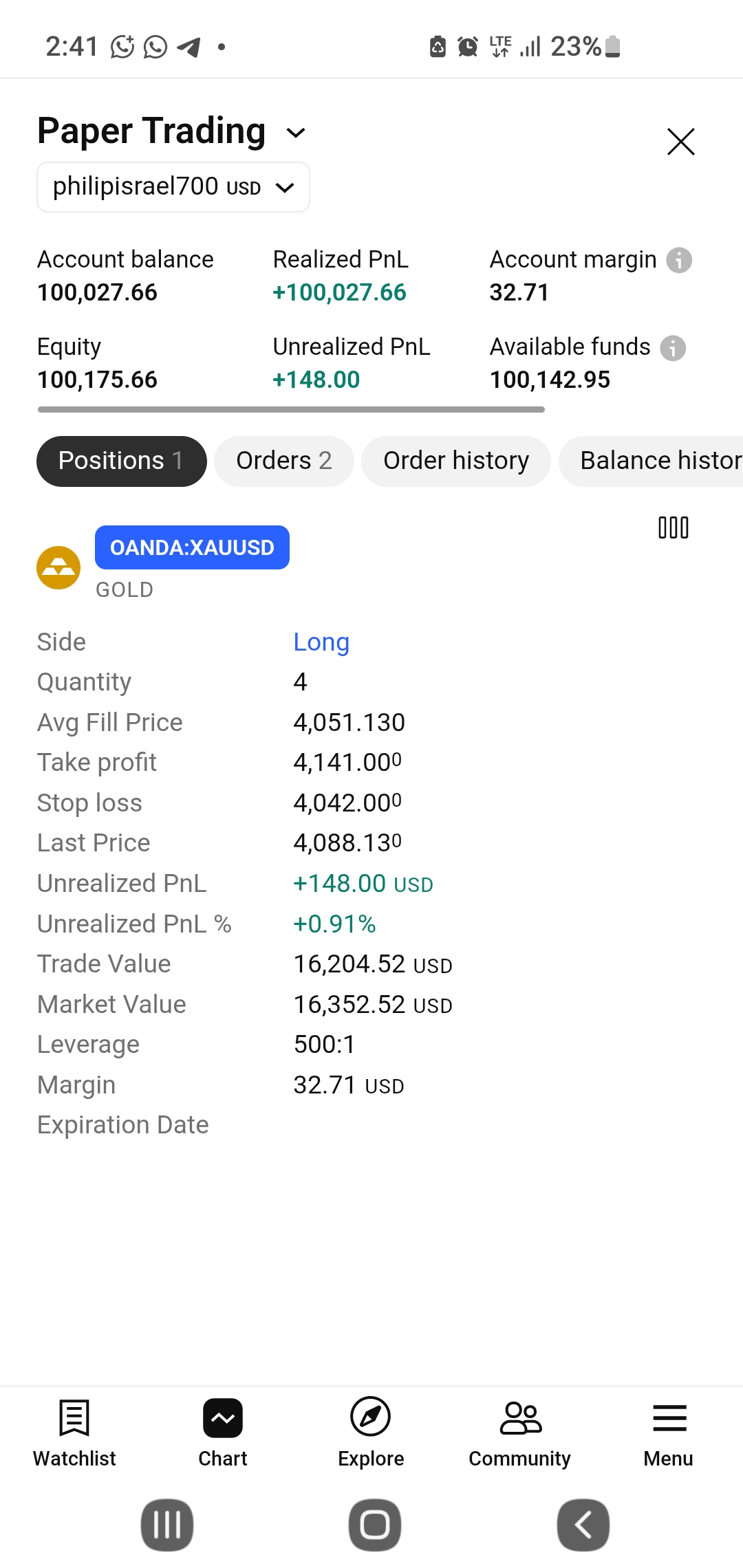Switch to the Order history tab
The height and width of the screenshot is (1568, 743).
tap(456, 461)
